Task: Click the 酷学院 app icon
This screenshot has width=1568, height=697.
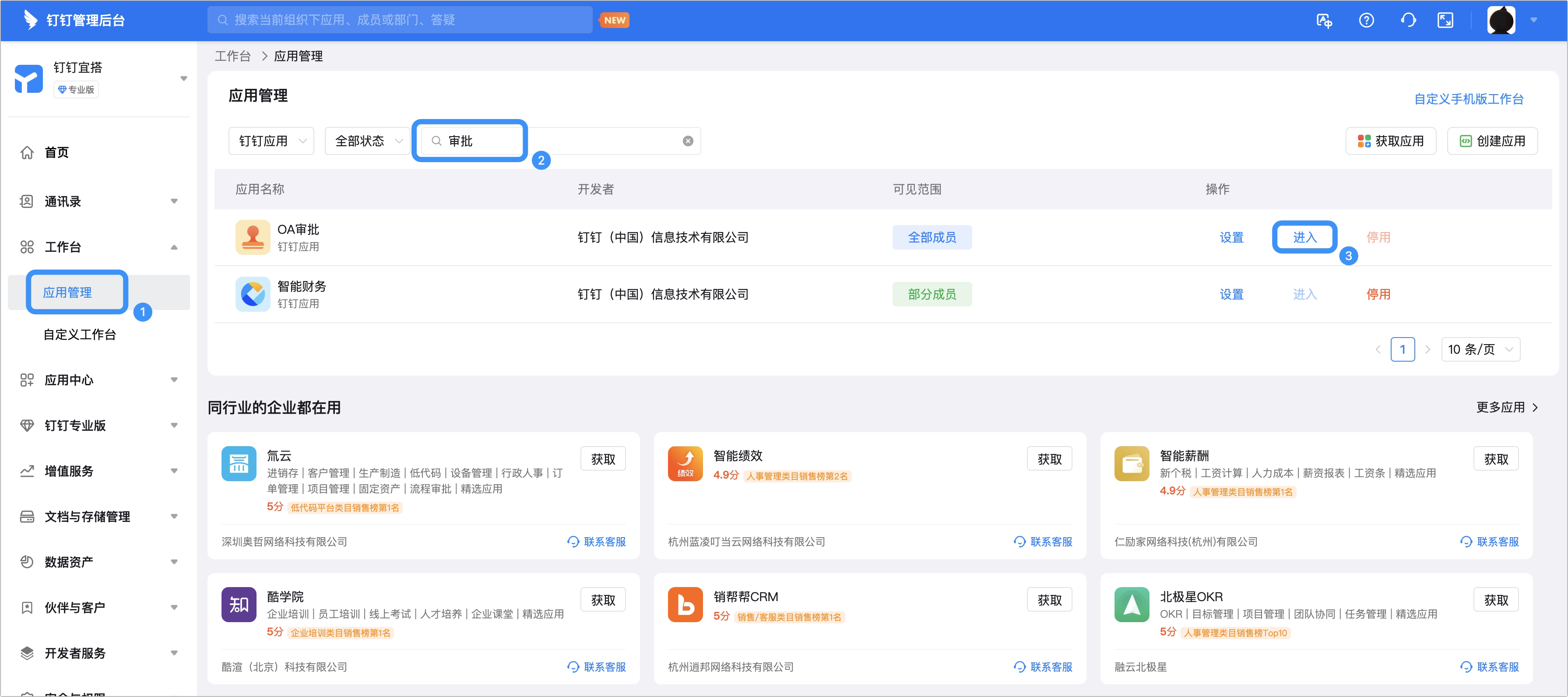Action: point(239,604)
